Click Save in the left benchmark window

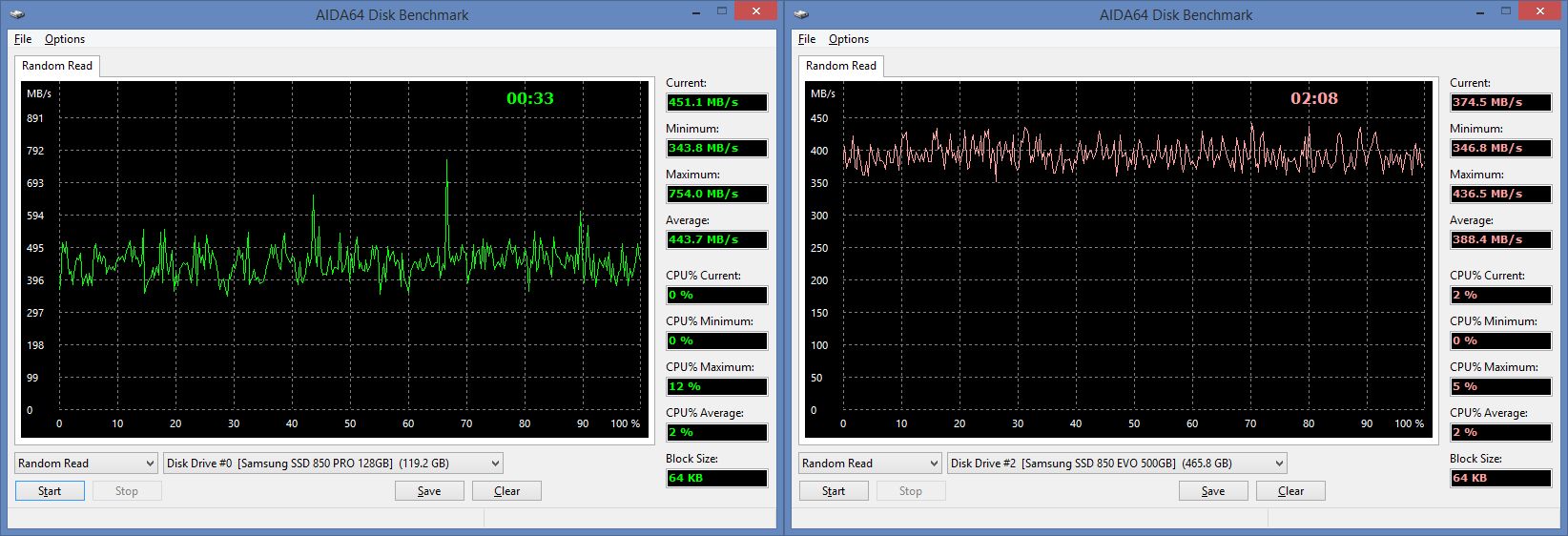(x=429, y=491)
